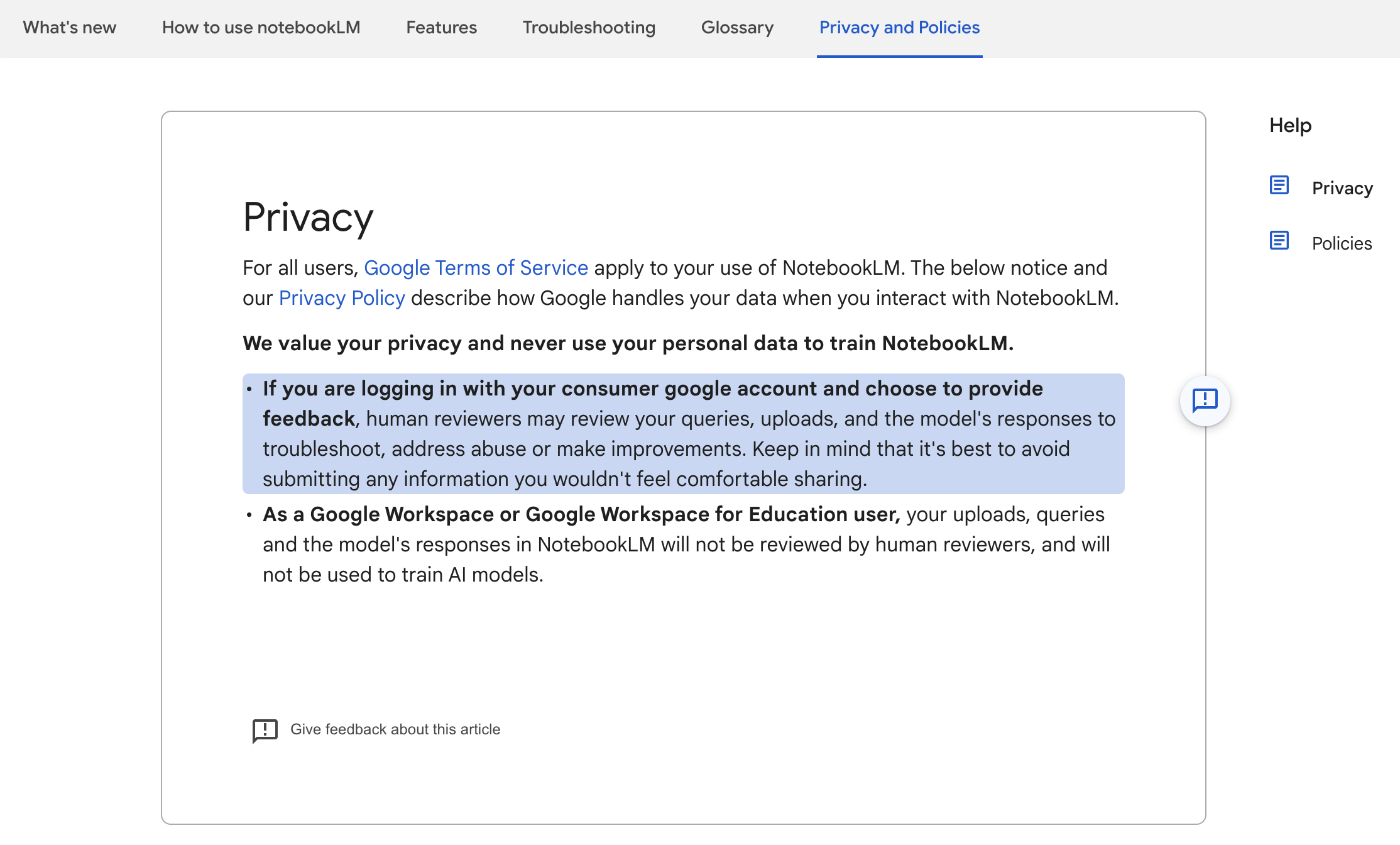1400x845 pixels.
Task: Open Google Terms of Service link
Action: pyautogui.click(x=476, y=268)
